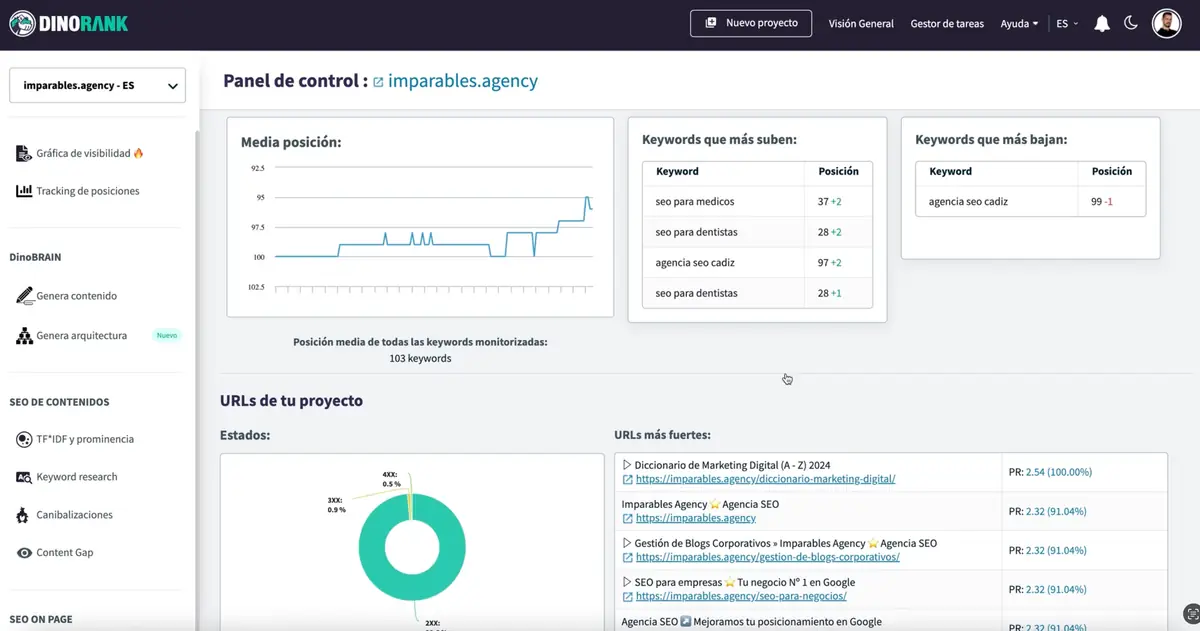
Task: Click the 4XX: 0.5 % chart label
Action: click(x=391, y=479)
